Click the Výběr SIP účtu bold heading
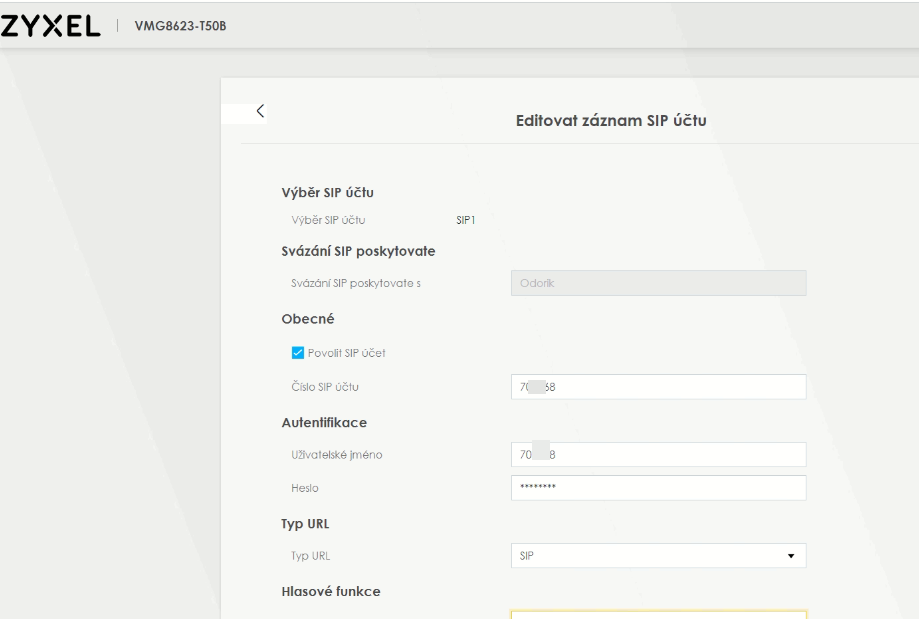This screenshot has width=919, height=619. [328, 192]
